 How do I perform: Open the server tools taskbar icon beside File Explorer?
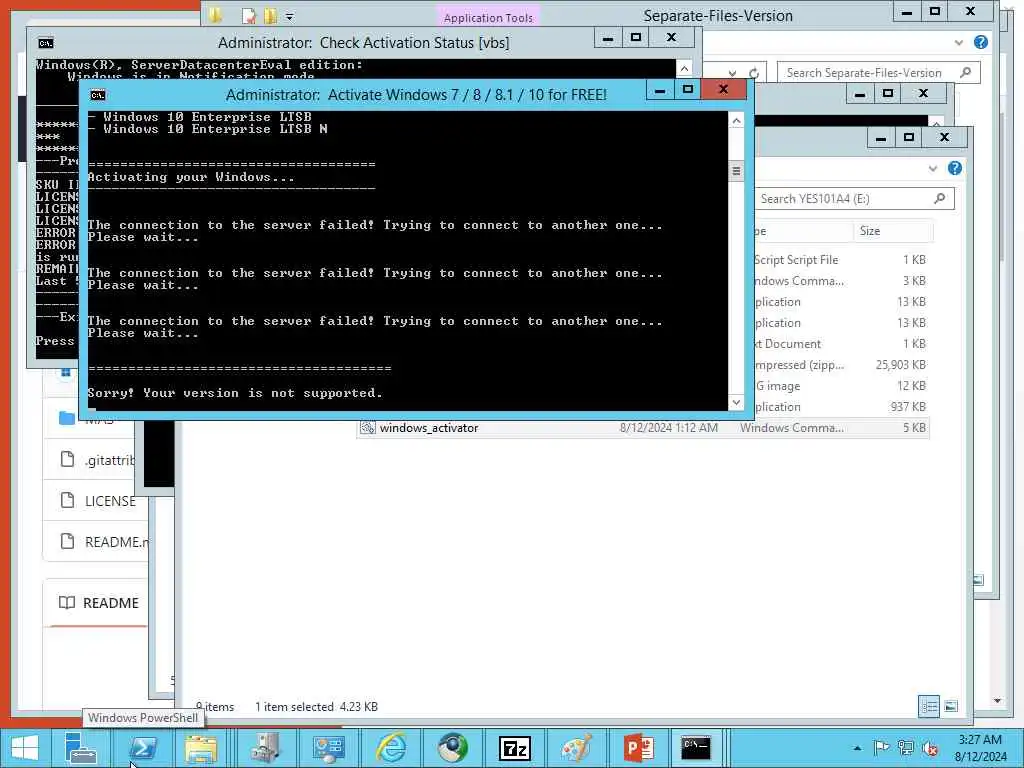(265, 748)
